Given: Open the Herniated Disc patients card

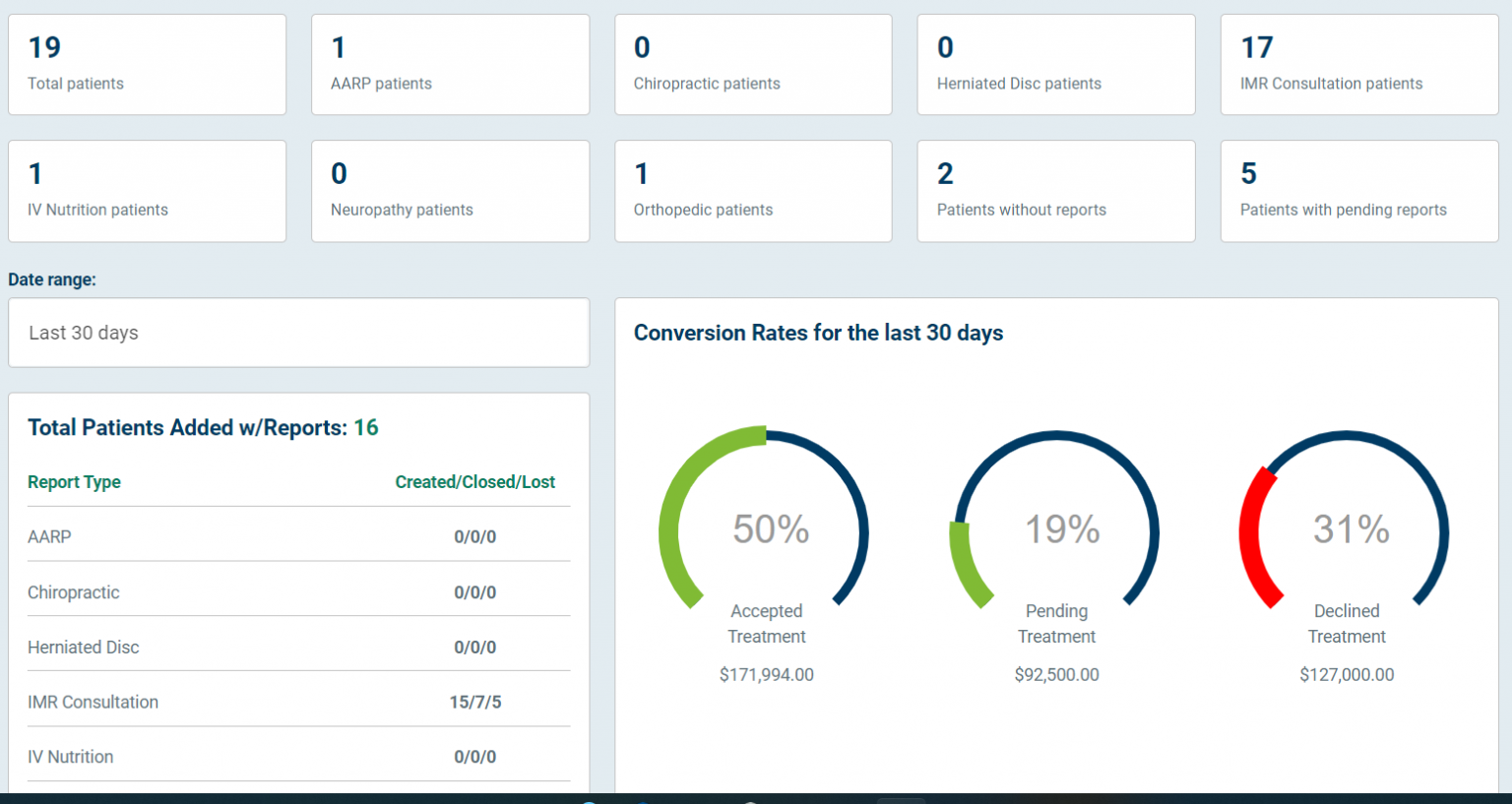Looking at the screenshot, I should coord(1056,65).
